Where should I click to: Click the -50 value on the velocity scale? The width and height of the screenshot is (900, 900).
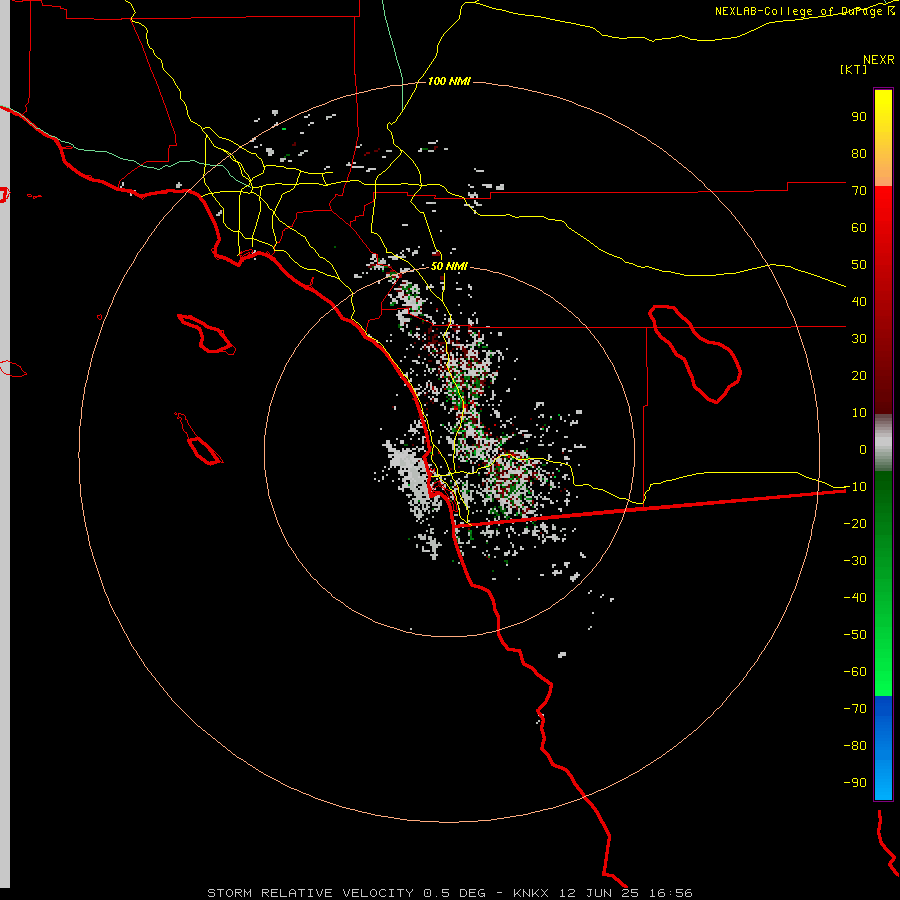[x=855, y=635]
